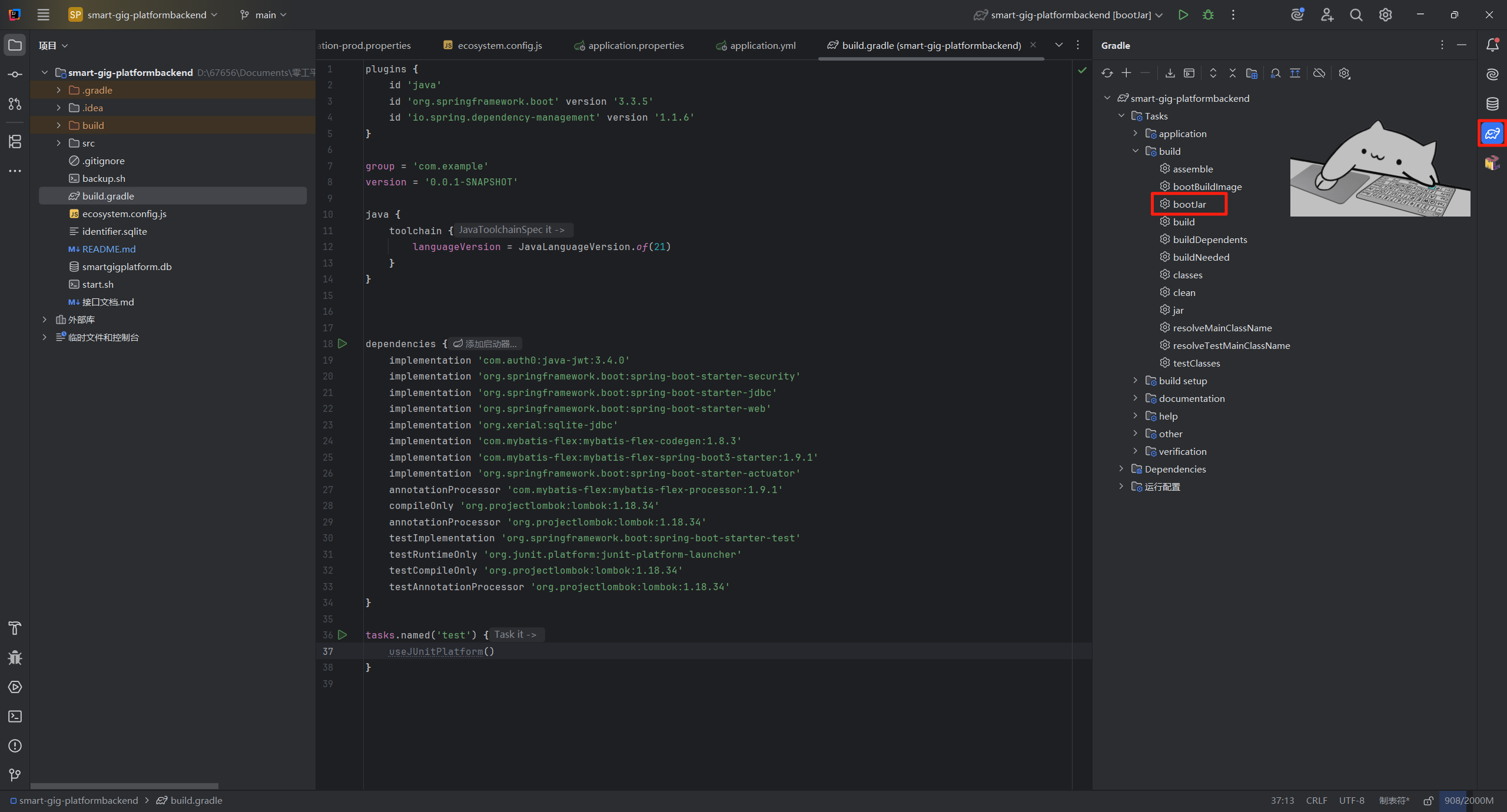The image size is (1507, 812).
Task: Click the UTF-8 encoding button
Action: (1352, 800)
